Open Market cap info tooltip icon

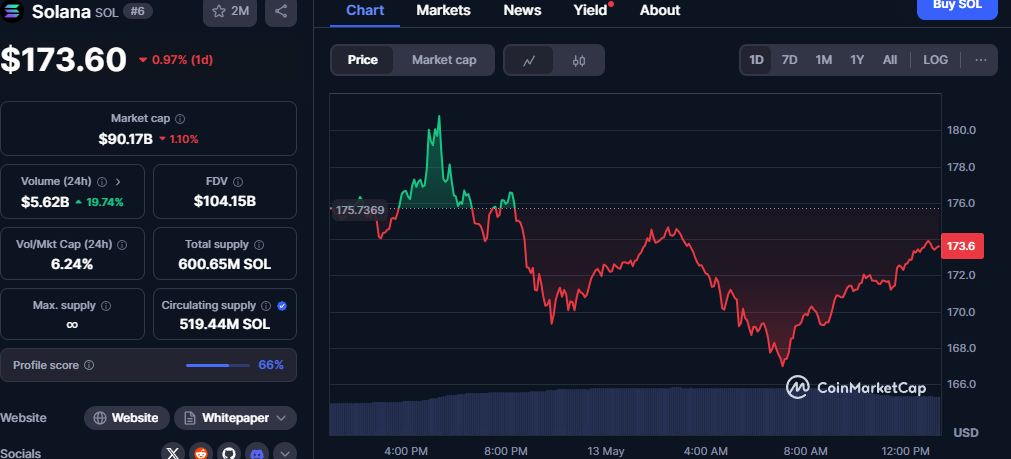pyautogui.click(x=181, y=119)
